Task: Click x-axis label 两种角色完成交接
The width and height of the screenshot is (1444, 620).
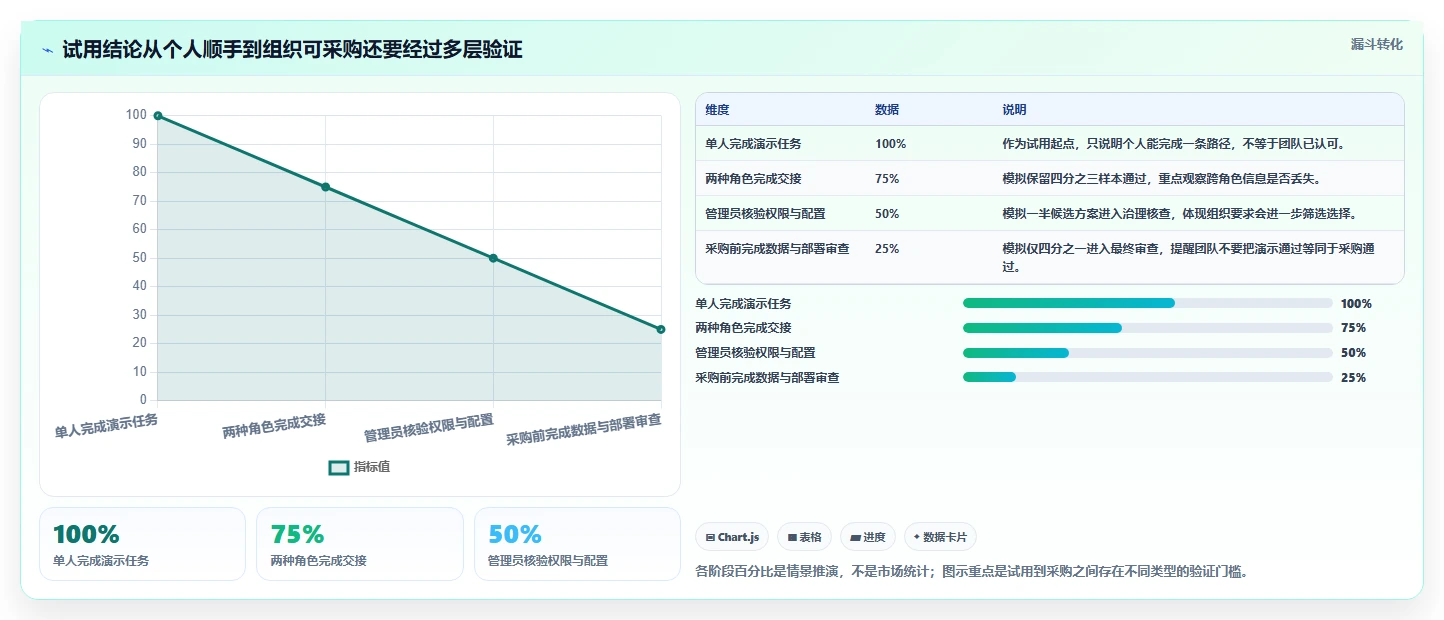Action: click(274, 426)
